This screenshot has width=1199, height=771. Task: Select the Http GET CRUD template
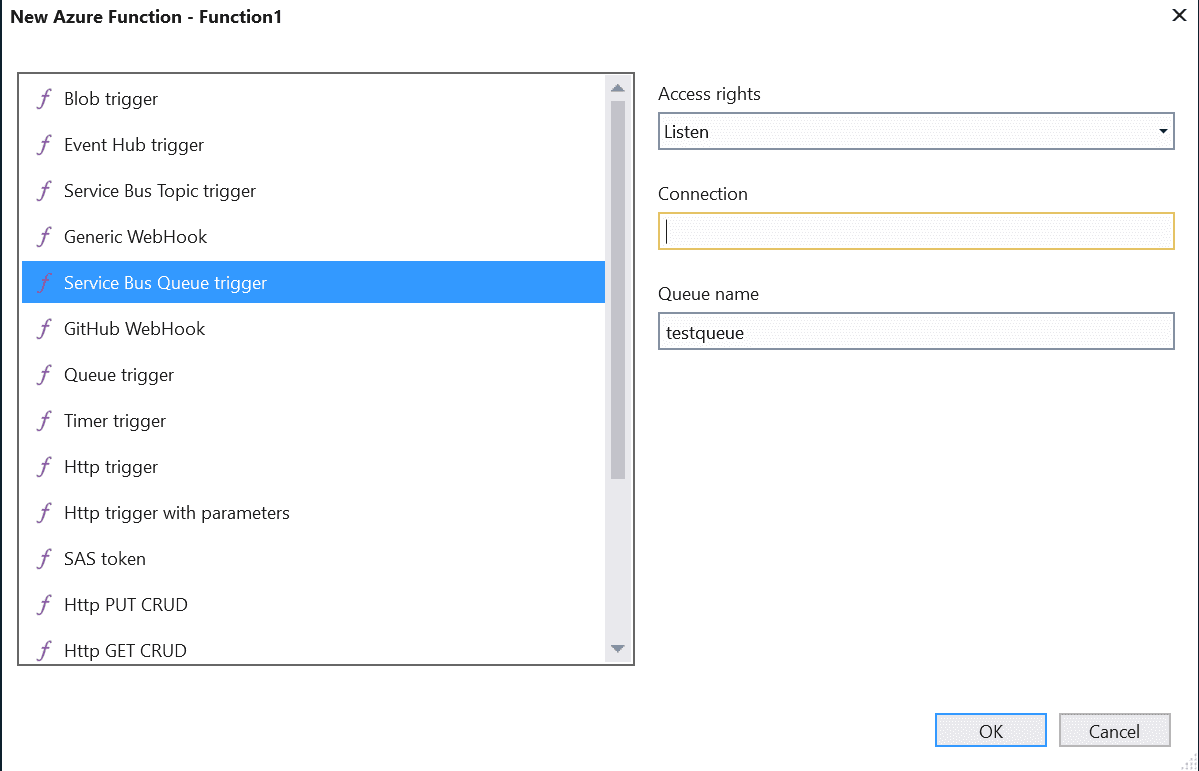click(314, 648)
